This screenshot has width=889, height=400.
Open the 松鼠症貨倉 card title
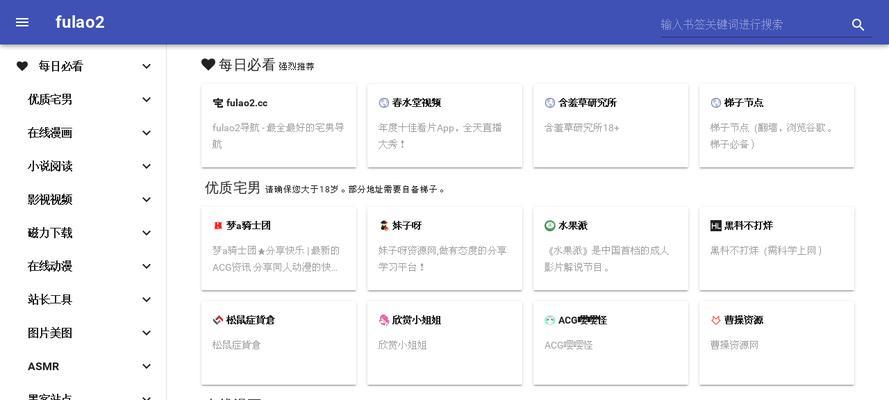click(251, 320)
